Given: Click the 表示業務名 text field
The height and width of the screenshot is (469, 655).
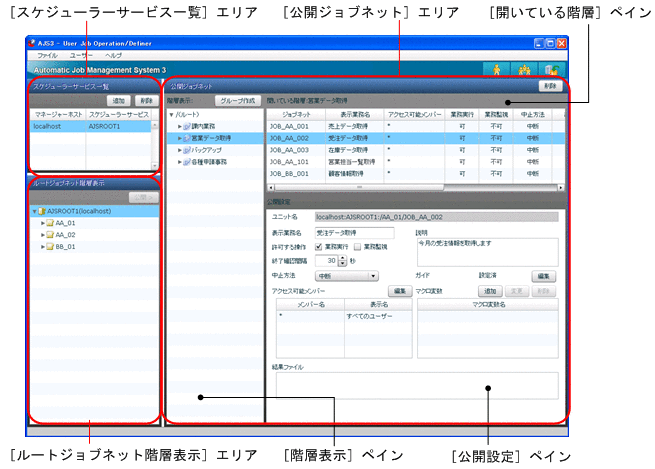Looking at the screenshot, I should pyautogui.click(x=354, y=232).
